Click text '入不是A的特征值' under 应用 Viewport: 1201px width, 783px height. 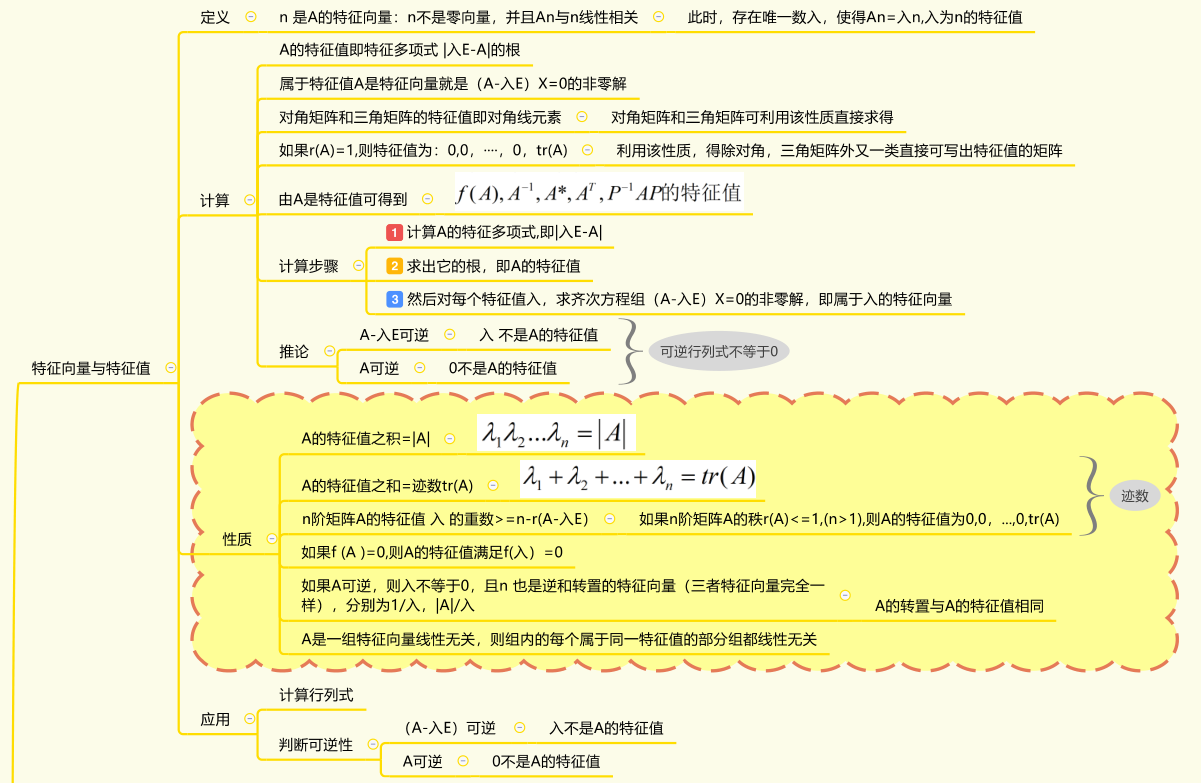click(x=606, y=728)
